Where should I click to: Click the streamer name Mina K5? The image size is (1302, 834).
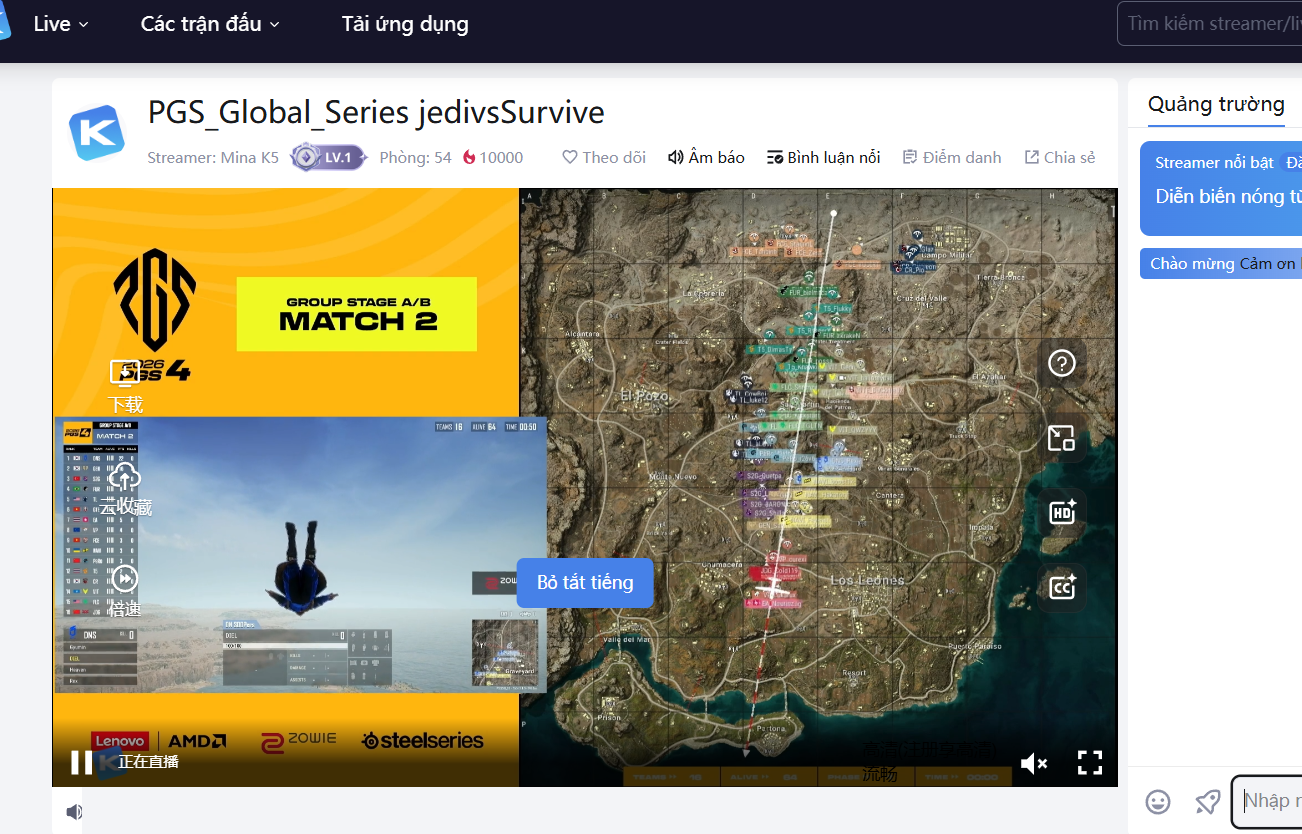(213, 157)
